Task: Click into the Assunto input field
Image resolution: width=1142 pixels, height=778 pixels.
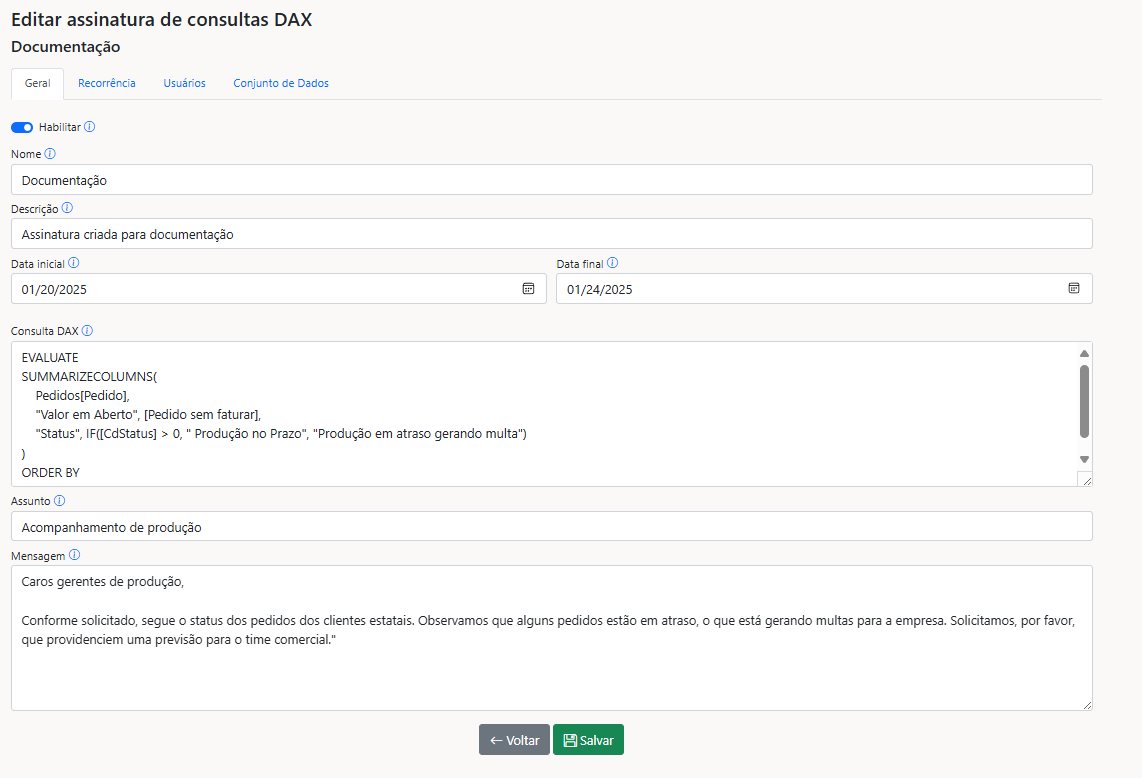Action: [x=551, y=526]
